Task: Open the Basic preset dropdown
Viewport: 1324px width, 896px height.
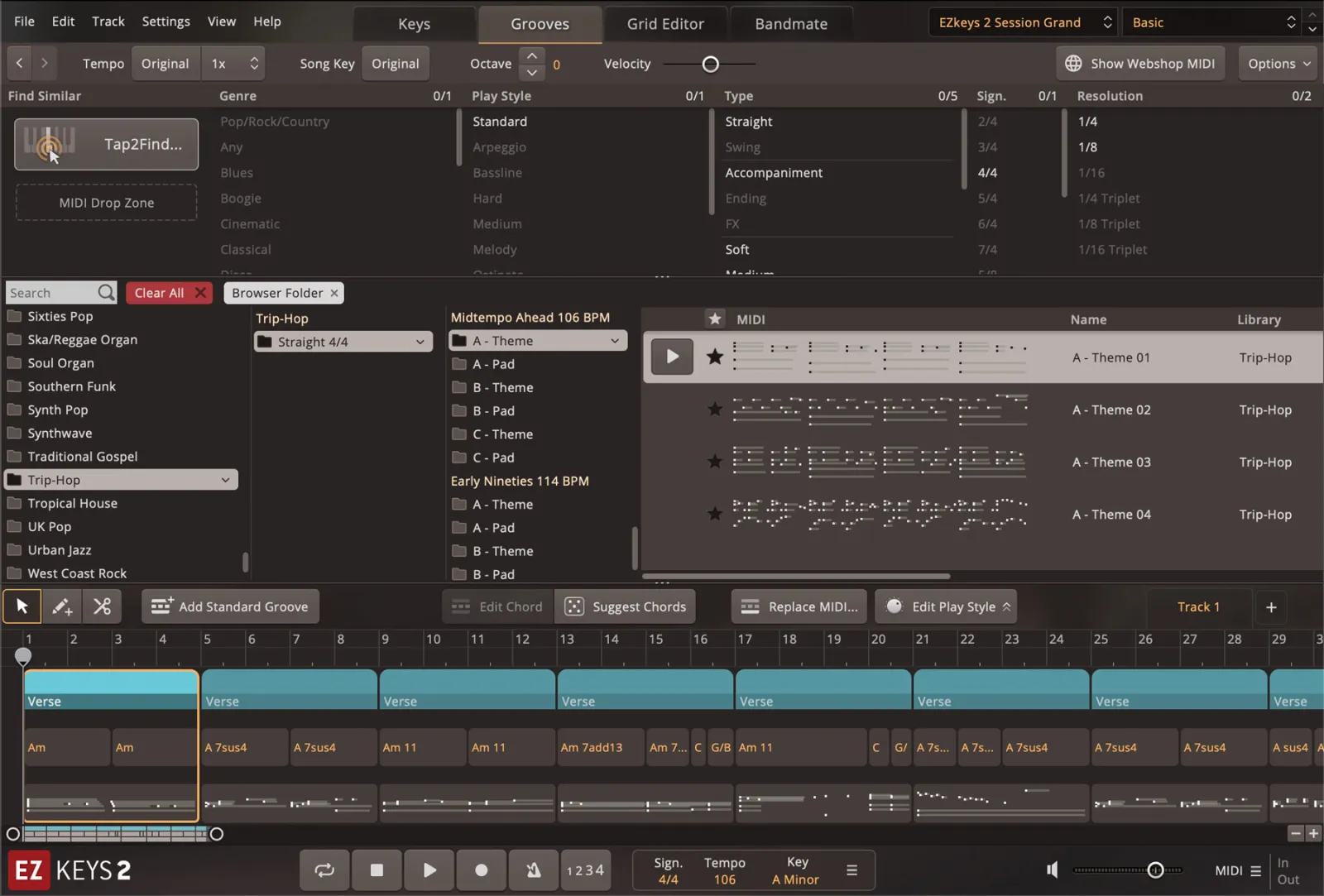Action: click(x=1211, y=22)
